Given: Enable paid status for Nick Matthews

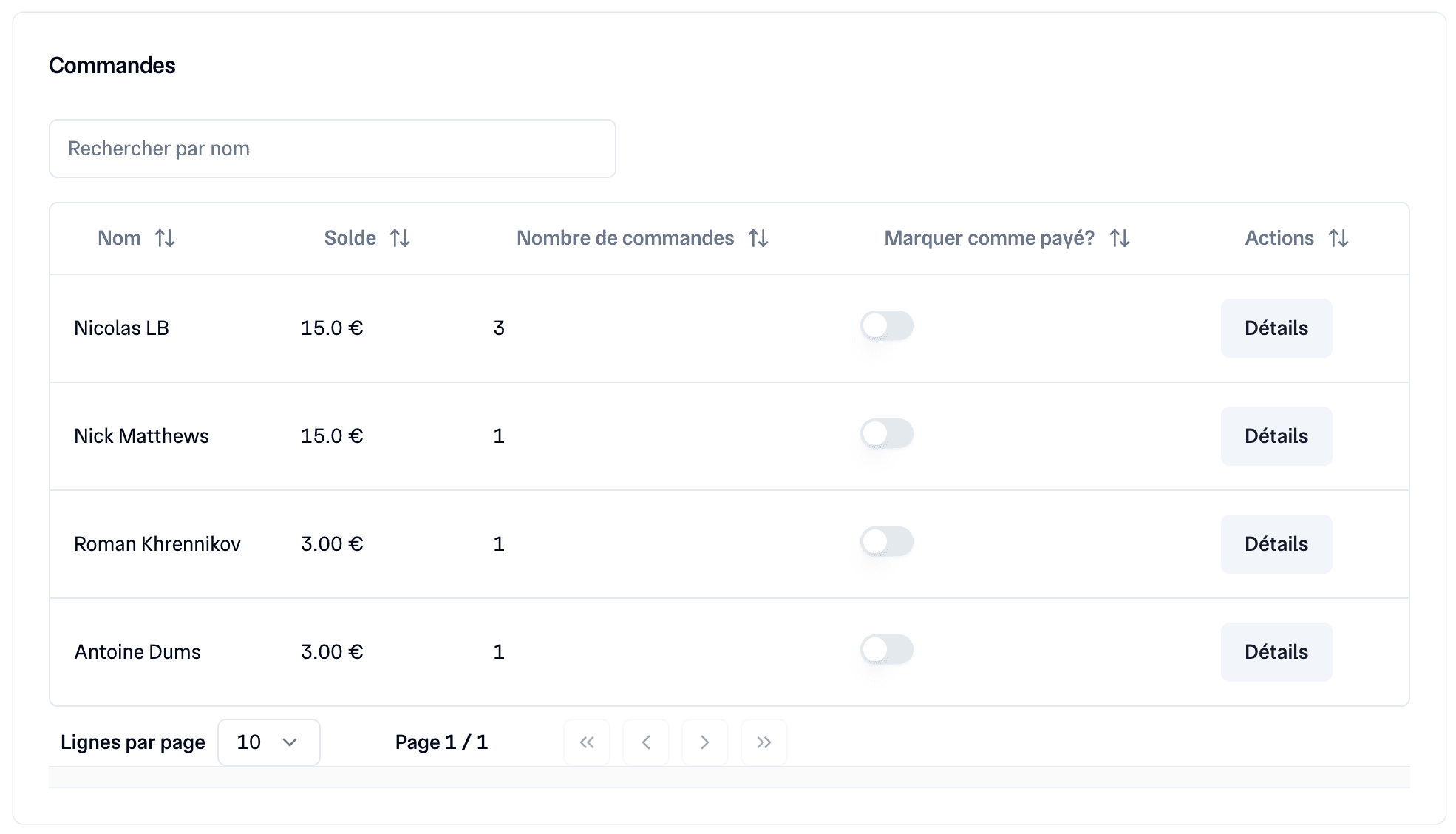Looking at the screenshot, I should pos(886,434).
